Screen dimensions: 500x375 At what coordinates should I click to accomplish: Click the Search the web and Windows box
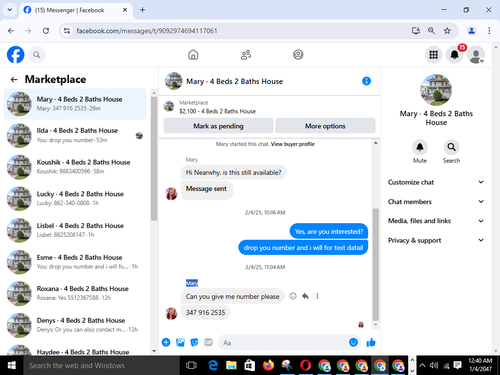click(x=101, y=365)
